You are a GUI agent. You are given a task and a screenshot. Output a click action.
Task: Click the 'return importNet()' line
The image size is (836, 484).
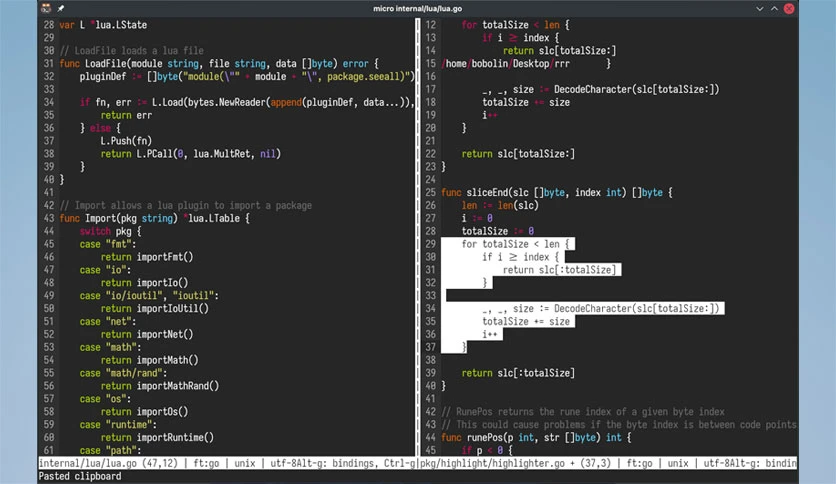pos(147,335)
